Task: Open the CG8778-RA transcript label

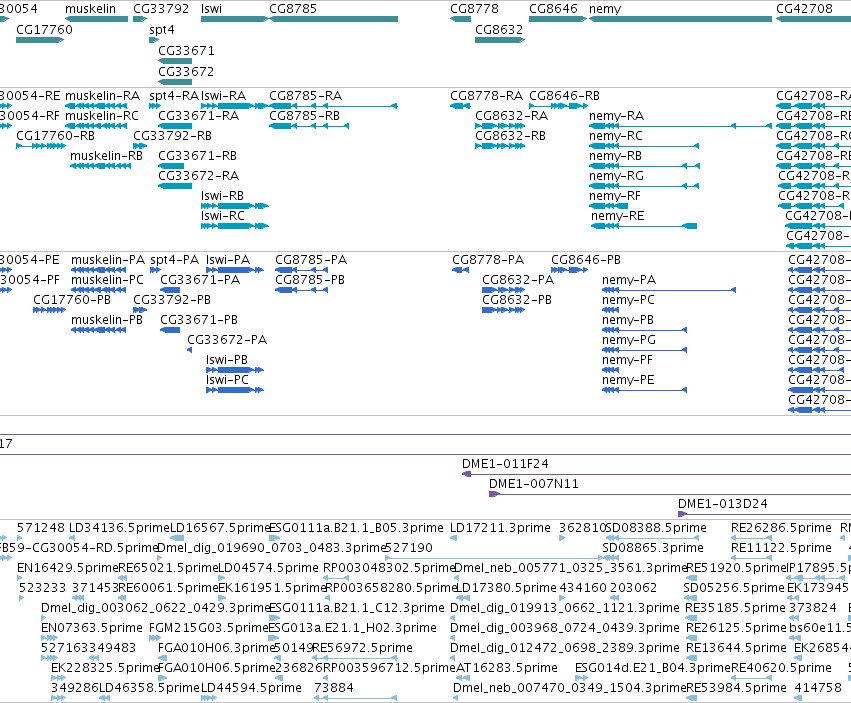Action: pyautogui.click(x=486, y=96)
